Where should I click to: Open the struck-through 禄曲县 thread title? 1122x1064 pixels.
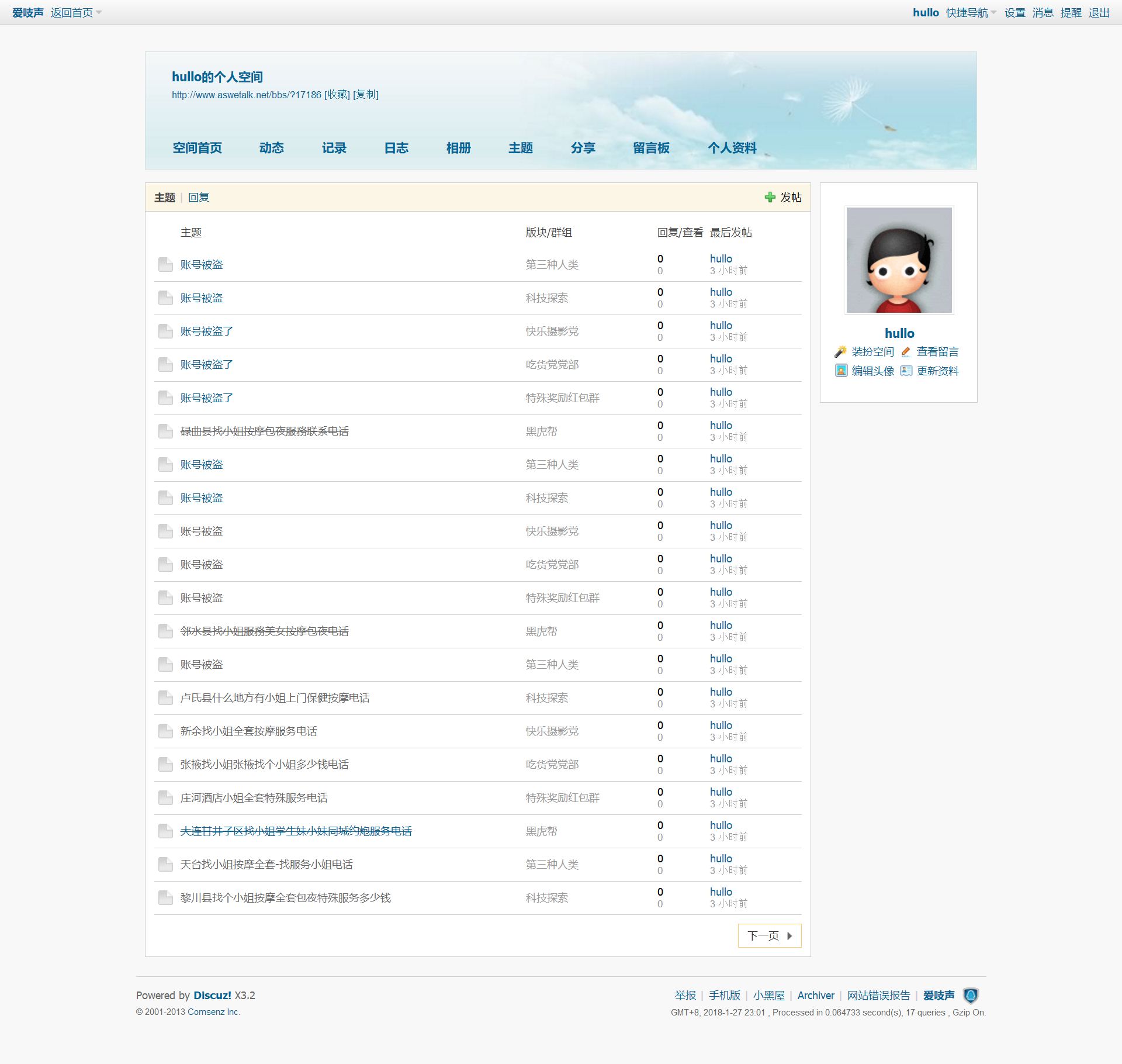265,431
